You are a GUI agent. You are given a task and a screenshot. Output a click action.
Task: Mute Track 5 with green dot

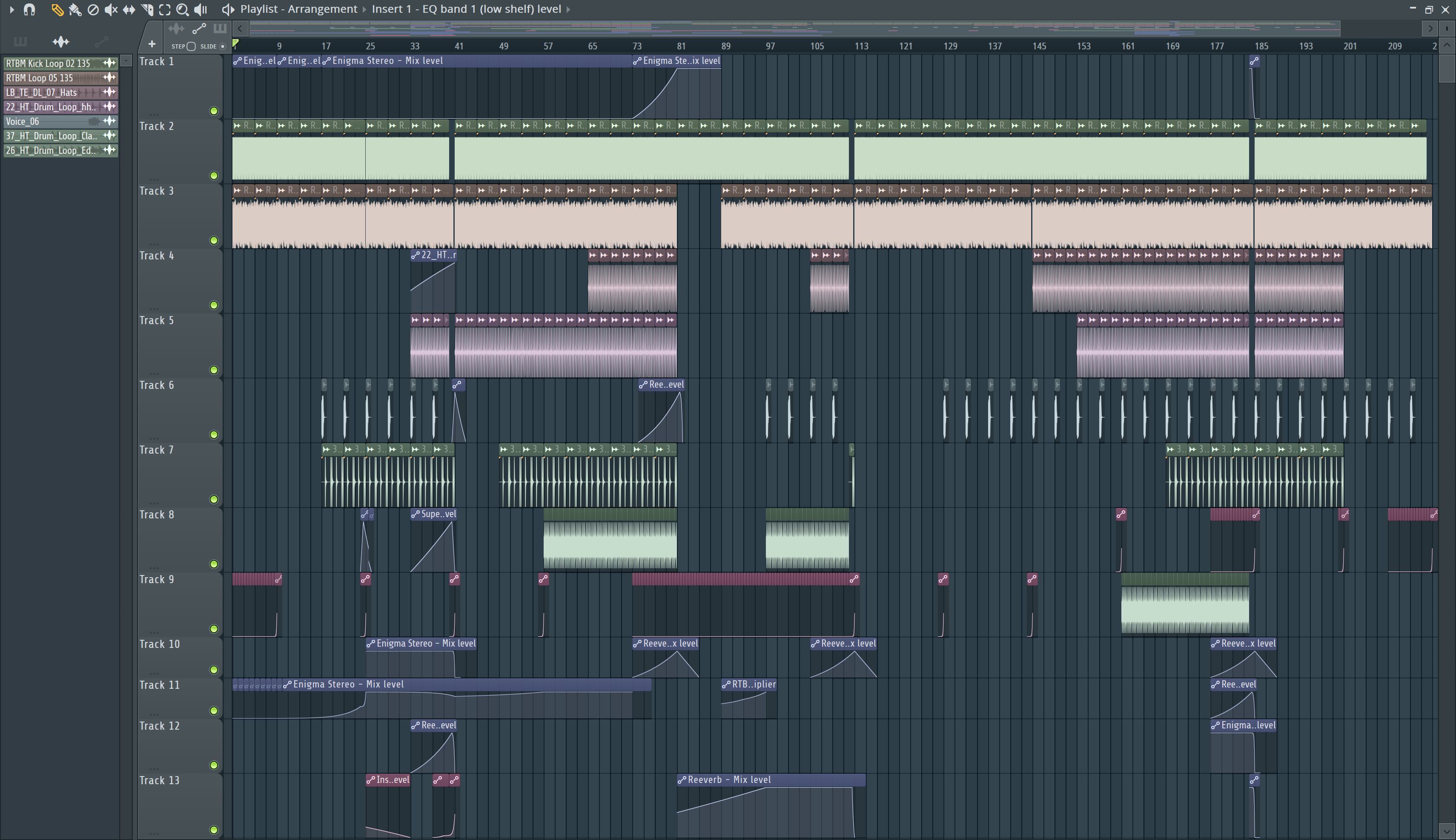[214, 370]
